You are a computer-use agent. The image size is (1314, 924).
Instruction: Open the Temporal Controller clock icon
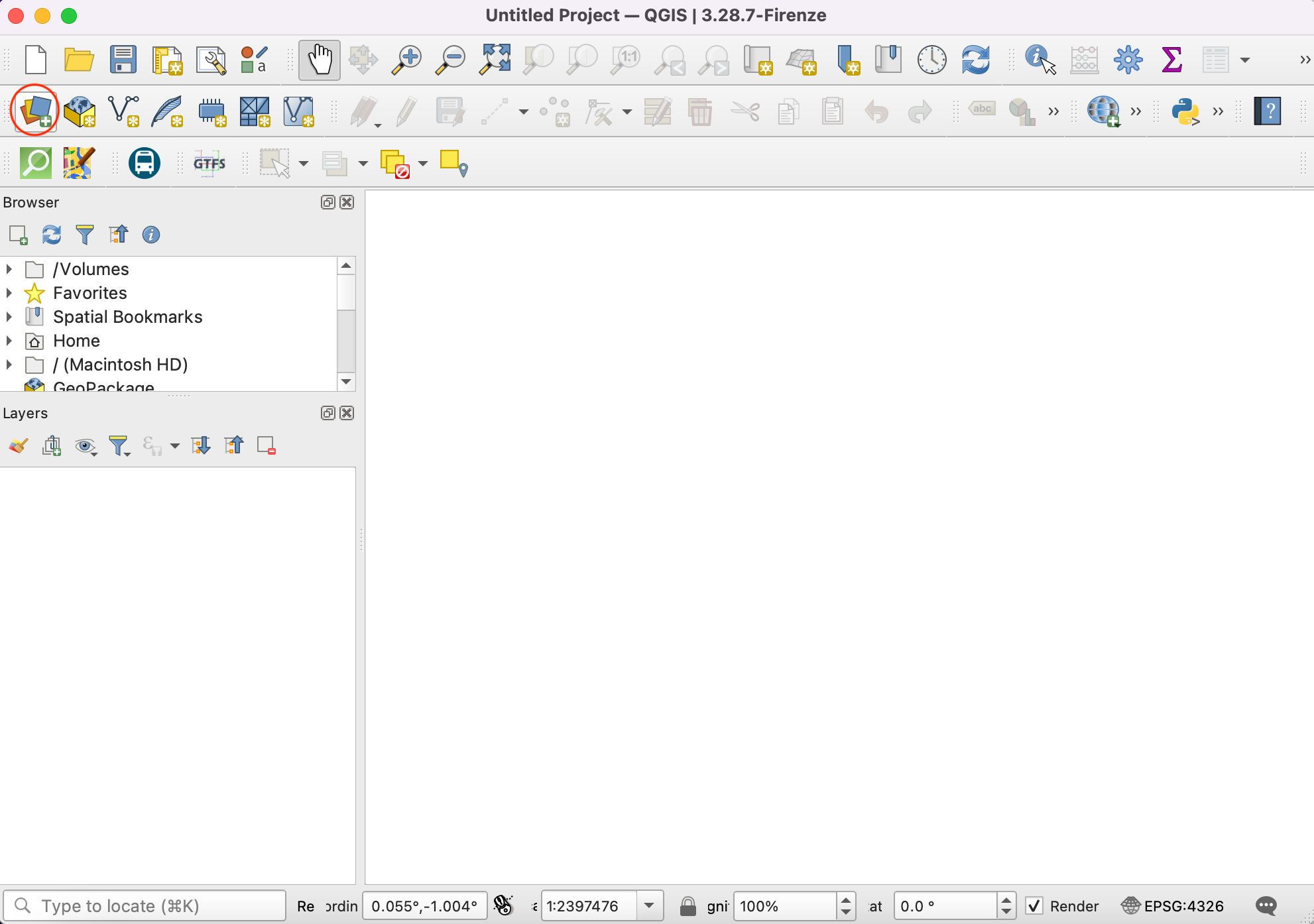click(x=931, y=60)
